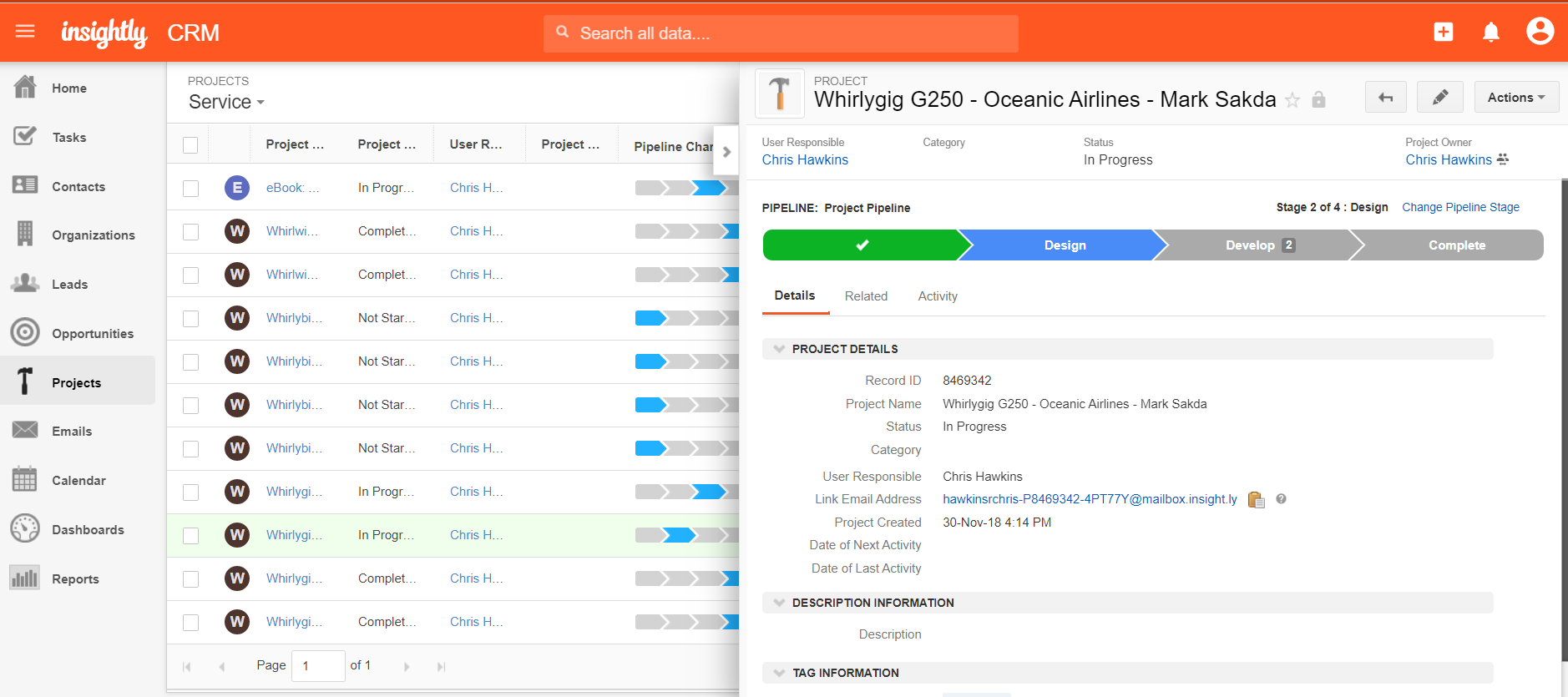Viewport: 1568px width, 697px height.
Task: Click the Change Pipeline Stage link
Action: coord(1459,207)
